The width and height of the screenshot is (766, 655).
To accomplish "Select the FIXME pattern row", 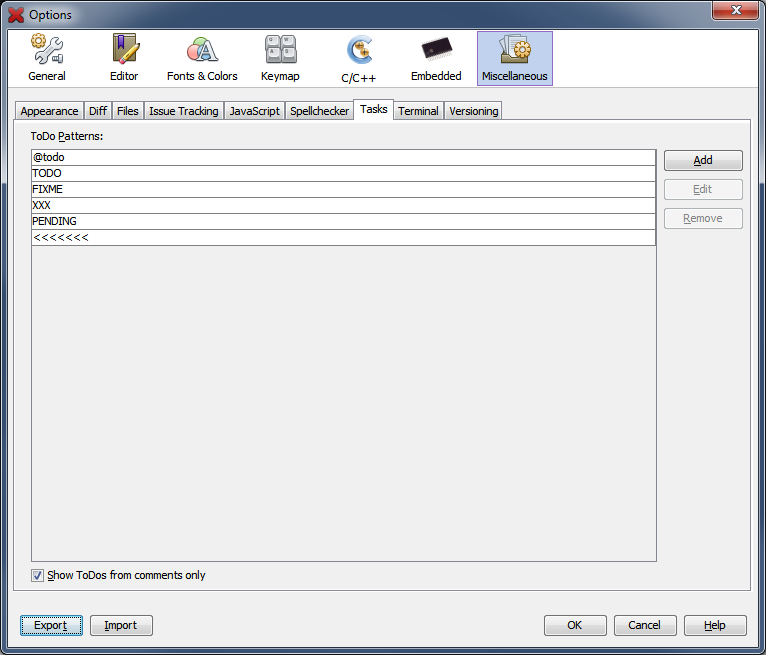I will point(343,190).
